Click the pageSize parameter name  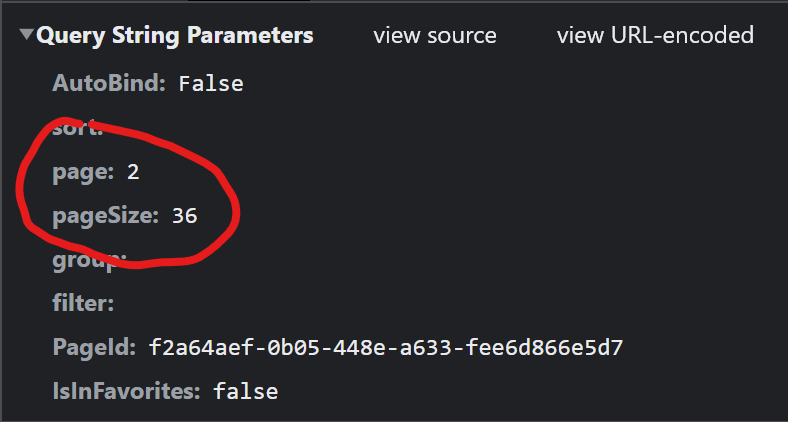105,216
